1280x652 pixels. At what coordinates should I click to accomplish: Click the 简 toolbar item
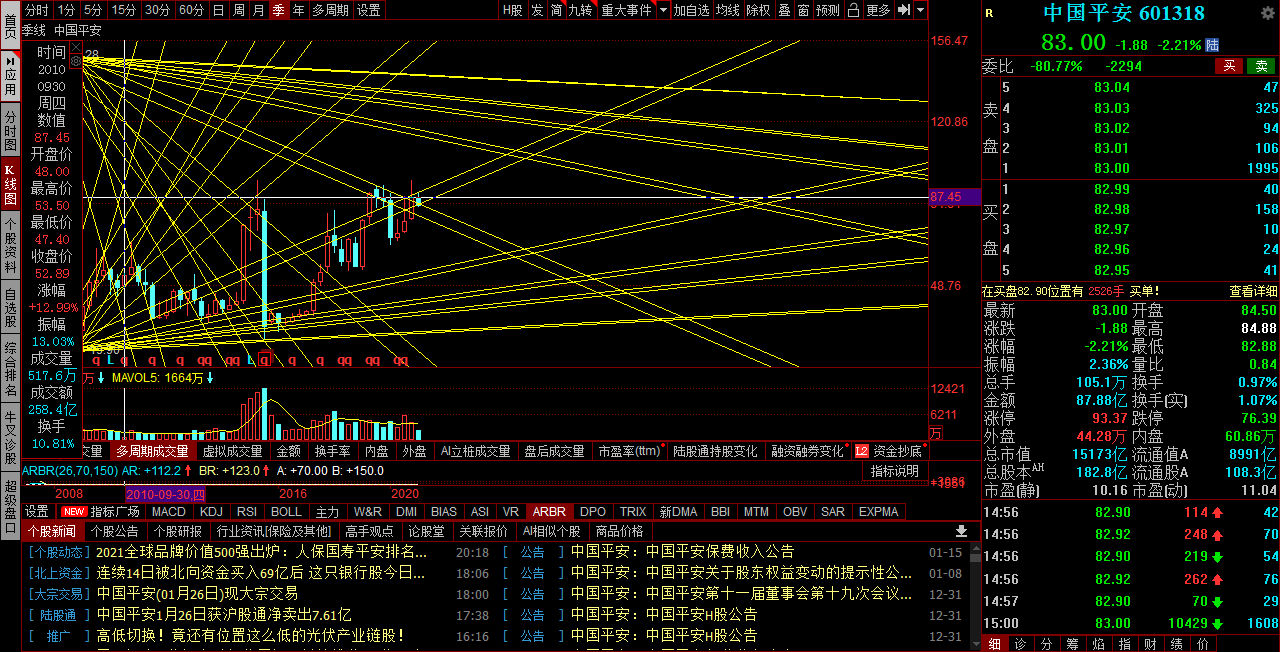click(x=556, y=10)
